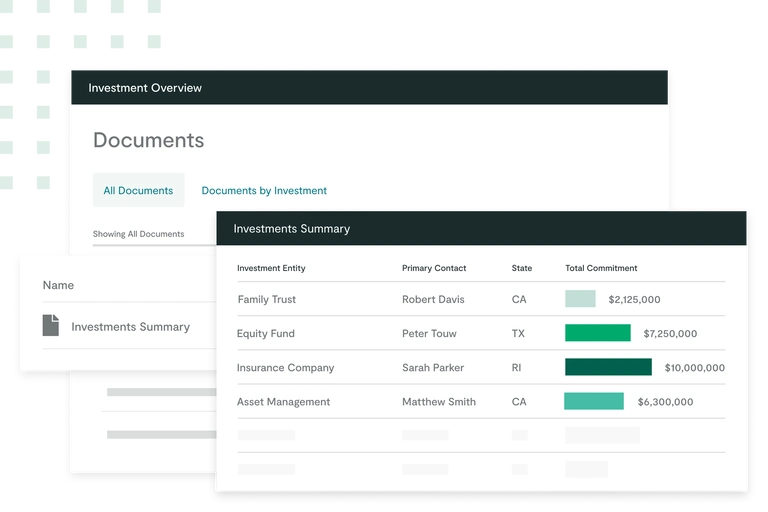This screenshot has width=768, height=512.
Task: Click contact name Sarah Parker
Action: (x=433, y=367)
